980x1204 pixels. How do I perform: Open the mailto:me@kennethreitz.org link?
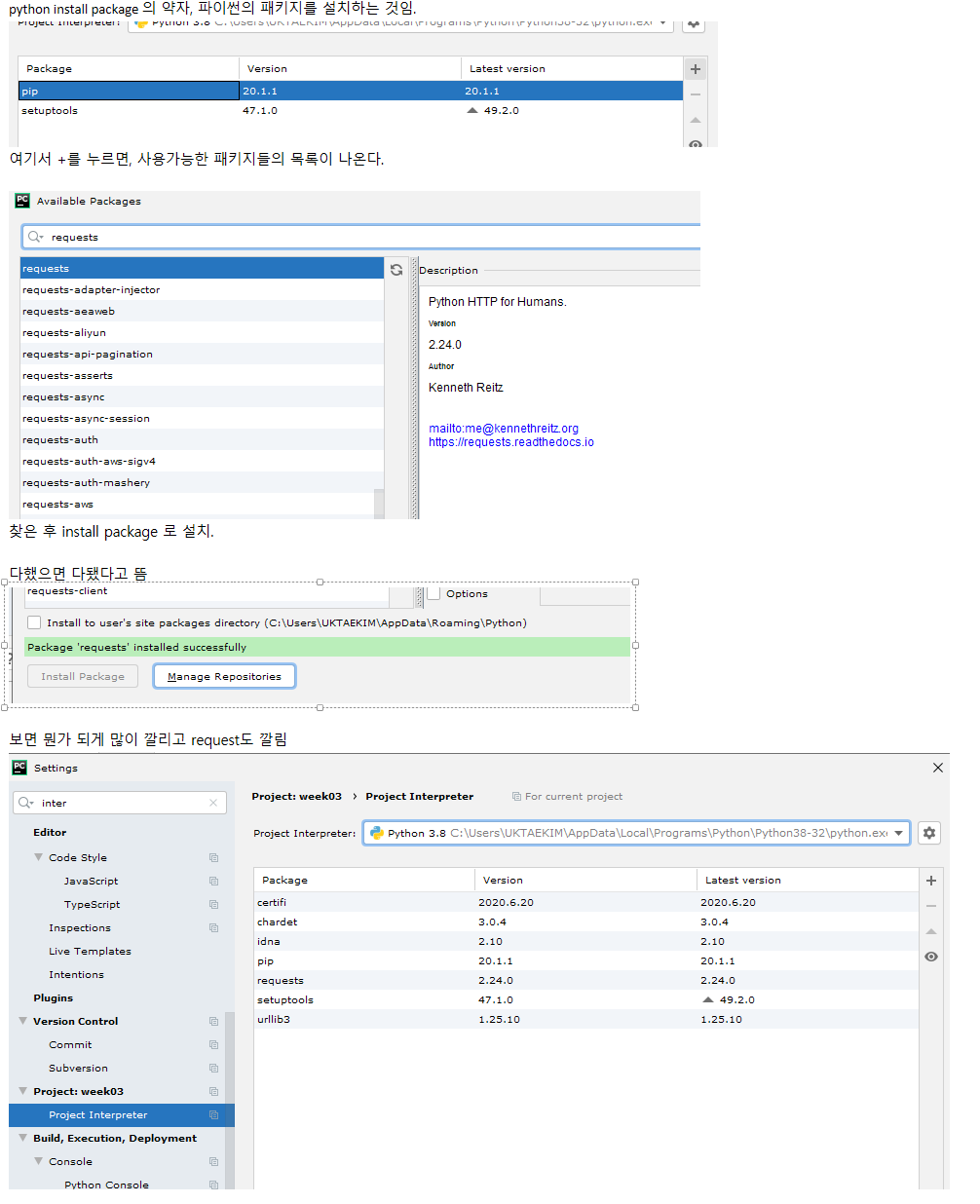(504, 429)
